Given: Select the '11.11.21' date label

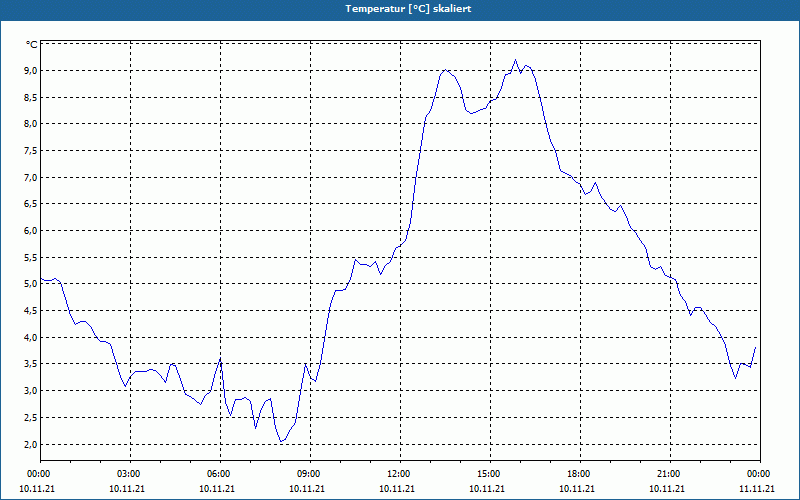Looking at the screenshot, I should point(757,489).
